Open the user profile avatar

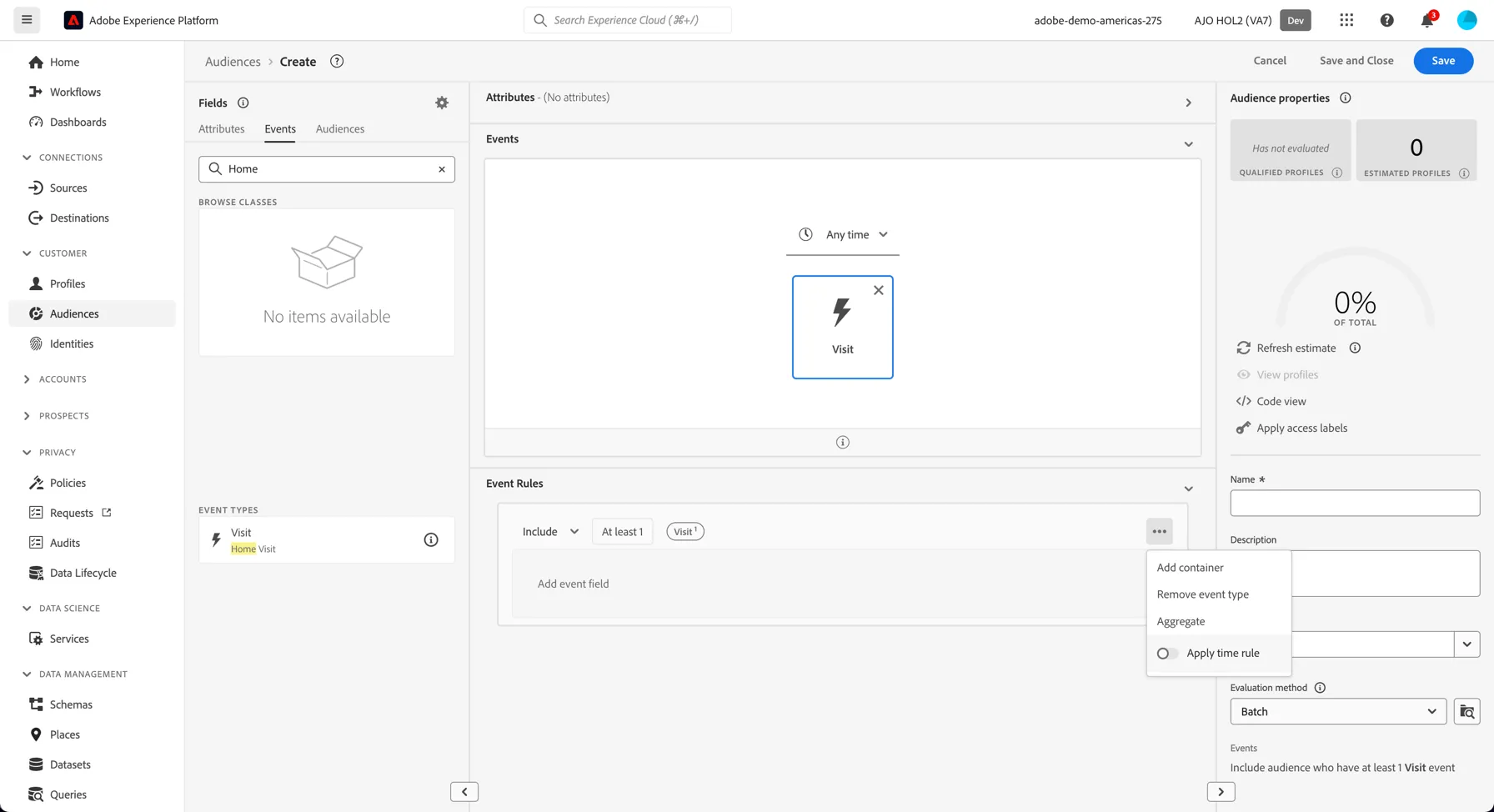(1466, 20)
